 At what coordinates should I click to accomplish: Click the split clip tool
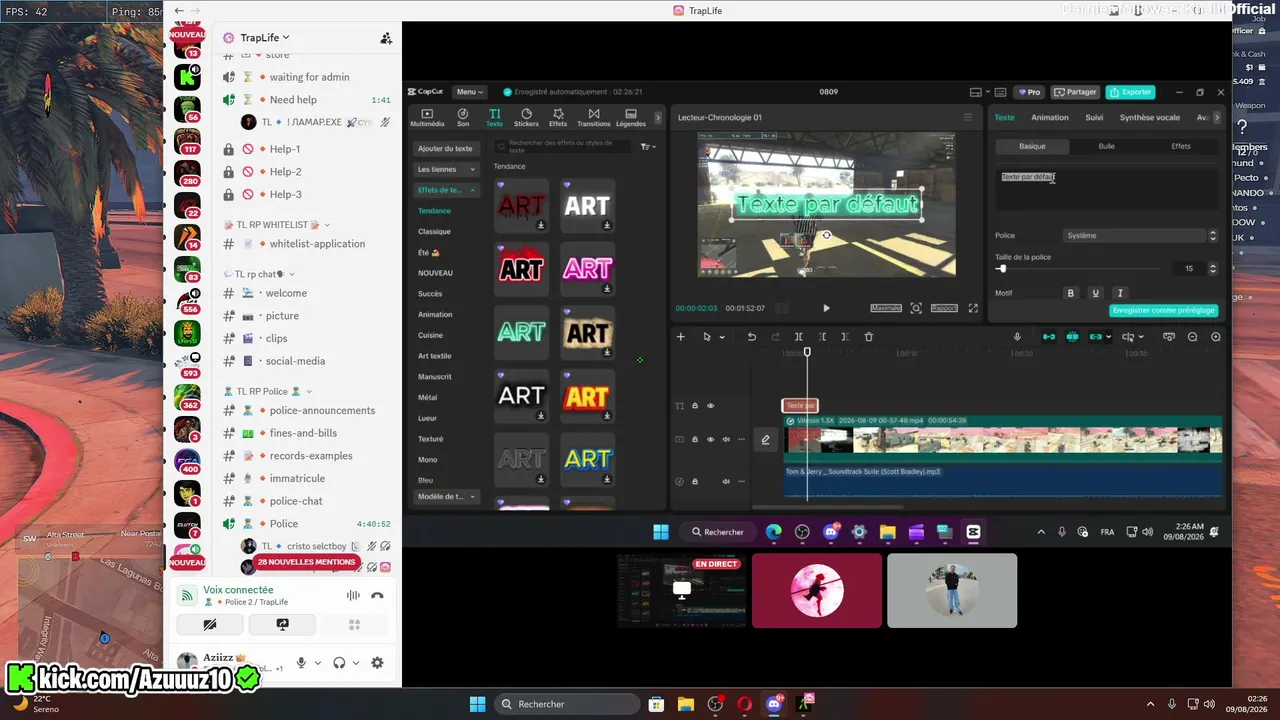[798, 337]
